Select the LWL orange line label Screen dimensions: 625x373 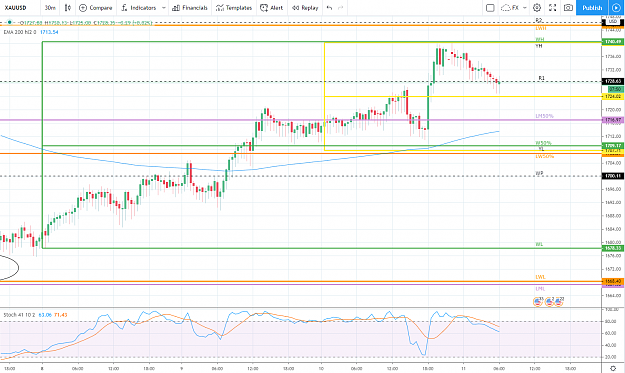click(x=540, y=277)
